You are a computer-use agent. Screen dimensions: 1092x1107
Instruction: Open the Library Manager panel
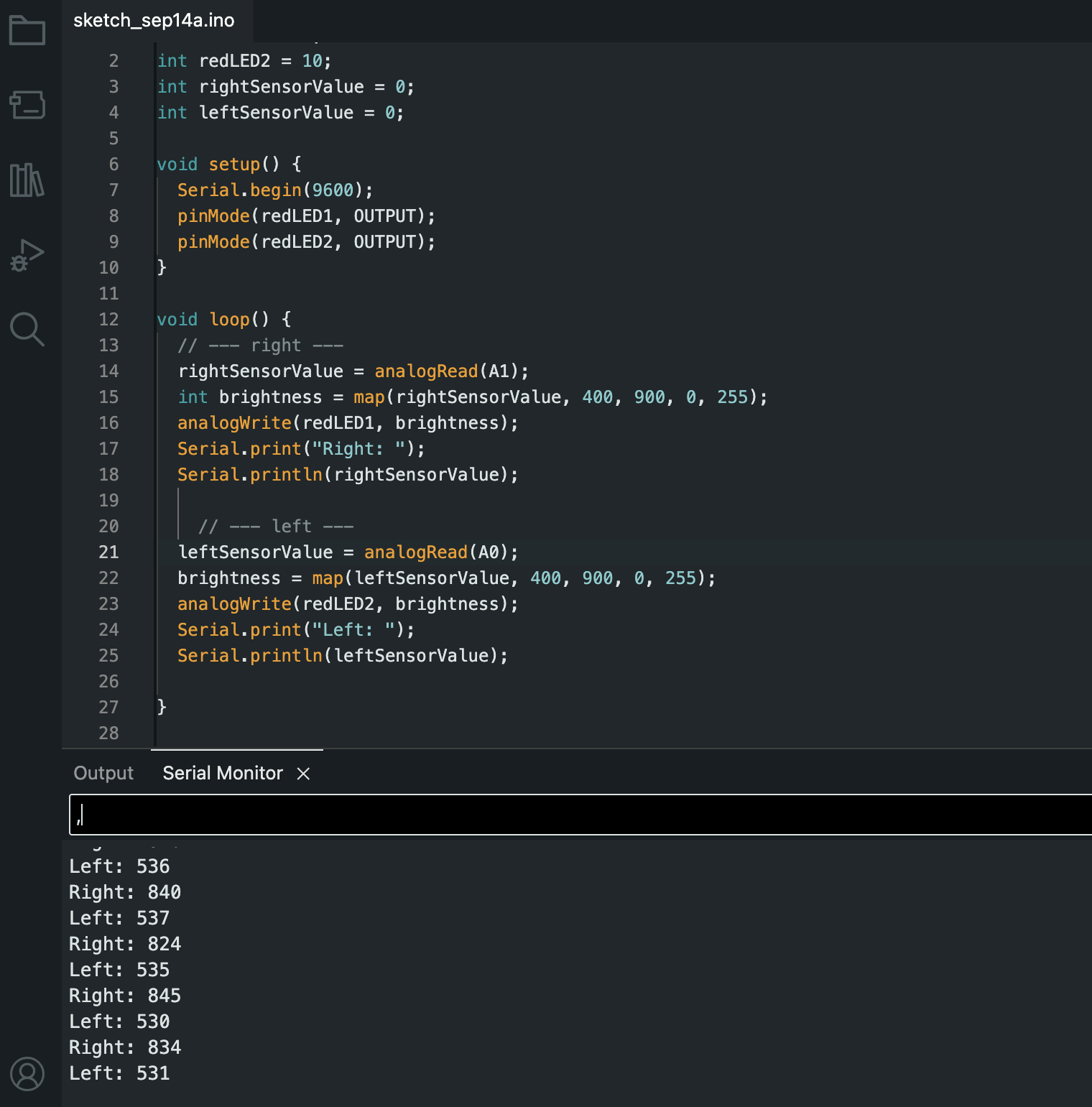click(27, 180)
